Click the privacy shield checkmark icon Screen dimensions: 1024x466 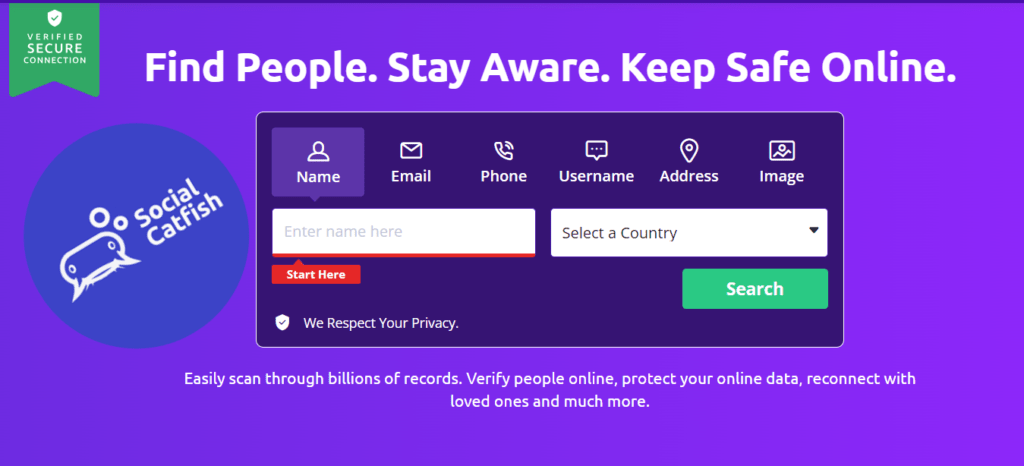282,322
